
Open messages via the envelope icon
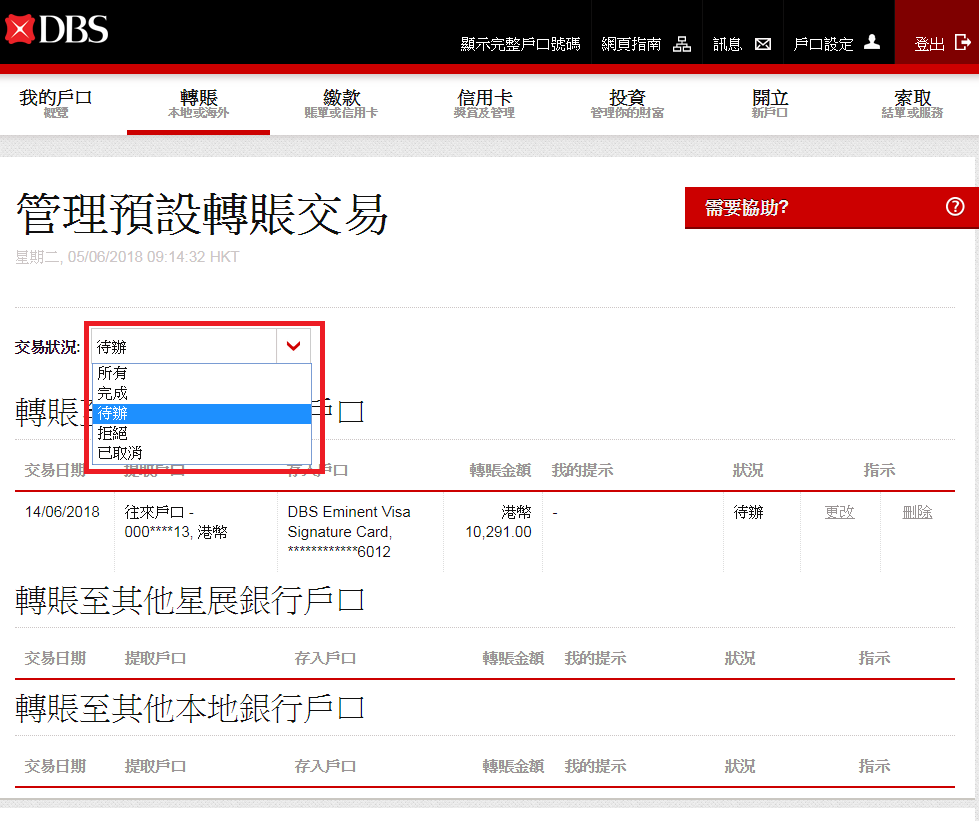pyautogui.click(x=763, y=44)
